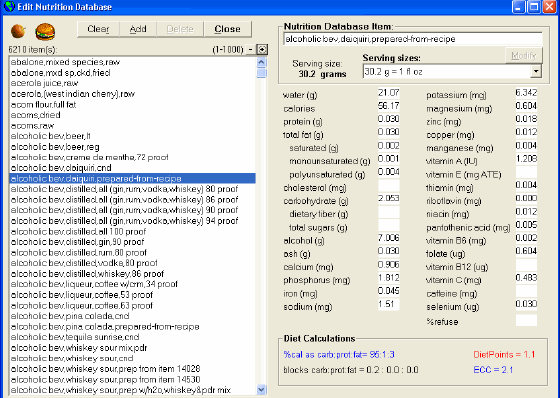Select 'alcoholic bev,whiskey sour mix,pdr' item
Viewport: 560px width, 398px height.
132,348
